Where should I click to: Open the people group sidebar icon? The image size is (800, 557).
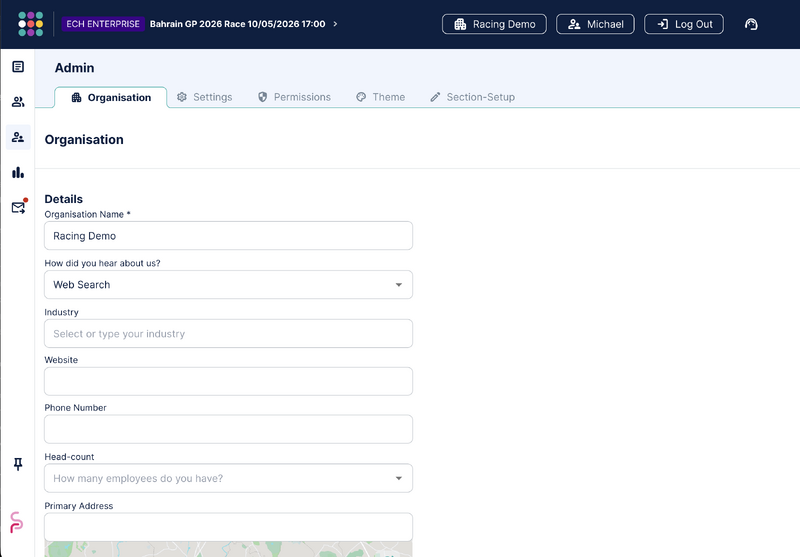click(18, 102)
